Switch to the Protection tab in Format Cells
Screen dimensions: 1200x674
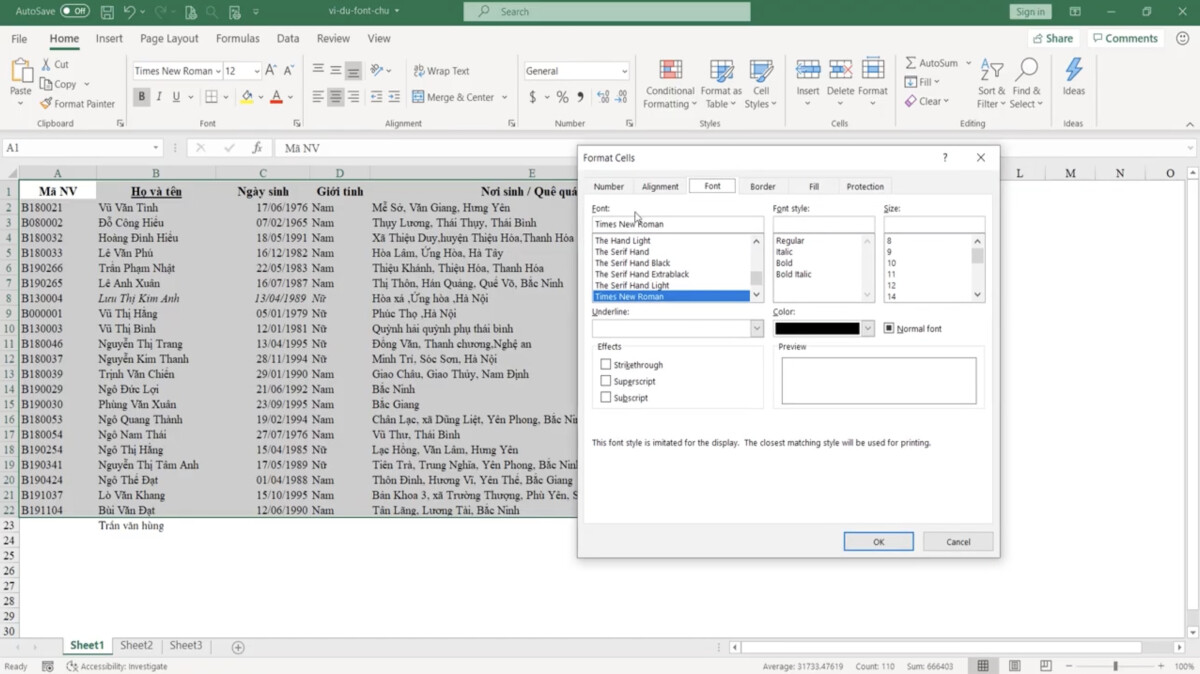[865, 187]
